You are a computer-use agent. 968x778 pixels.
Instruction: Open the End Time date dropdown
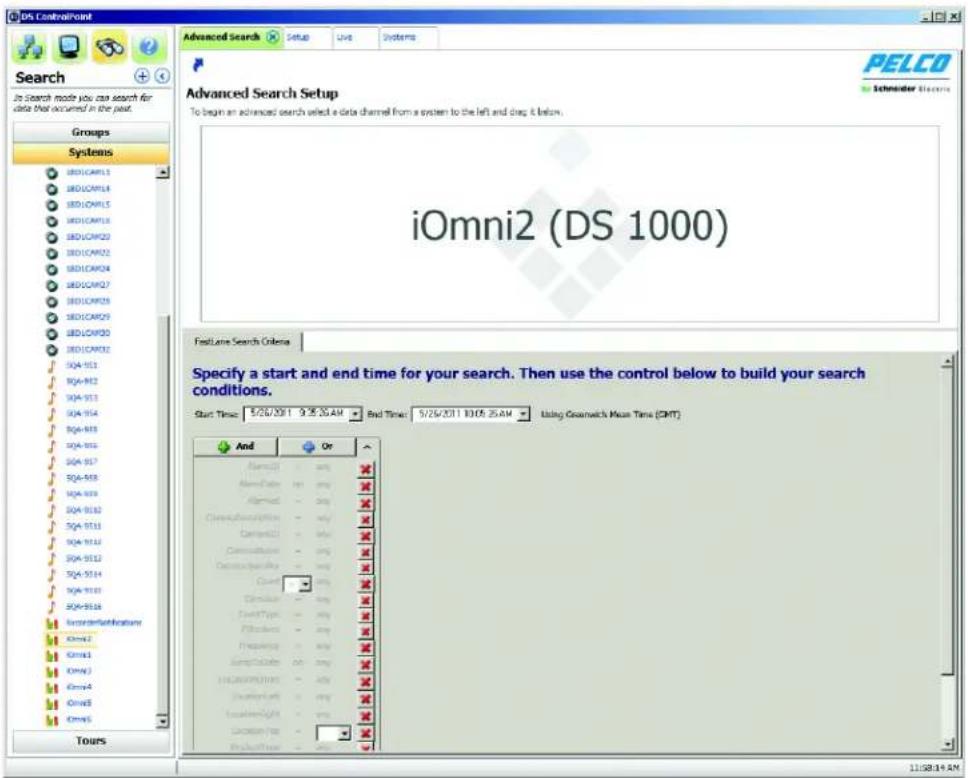coord(524,414)
